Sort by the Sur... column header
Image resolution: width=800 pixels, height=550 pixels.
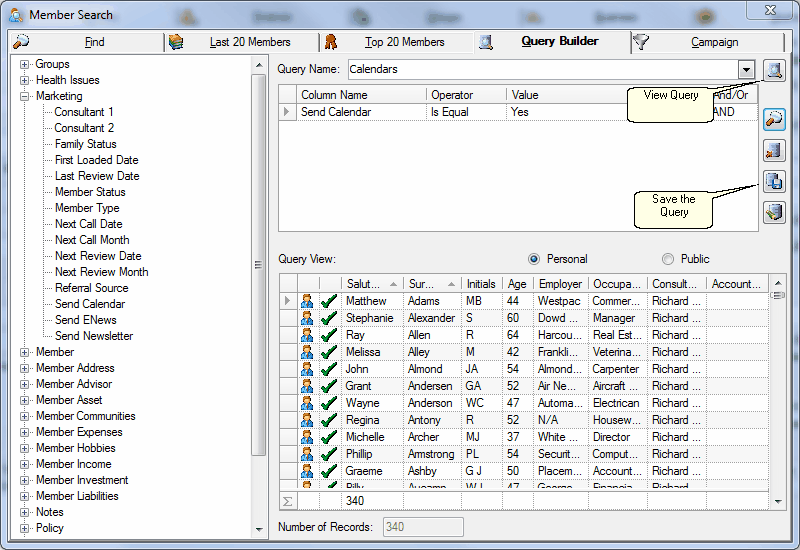[432, 284]
